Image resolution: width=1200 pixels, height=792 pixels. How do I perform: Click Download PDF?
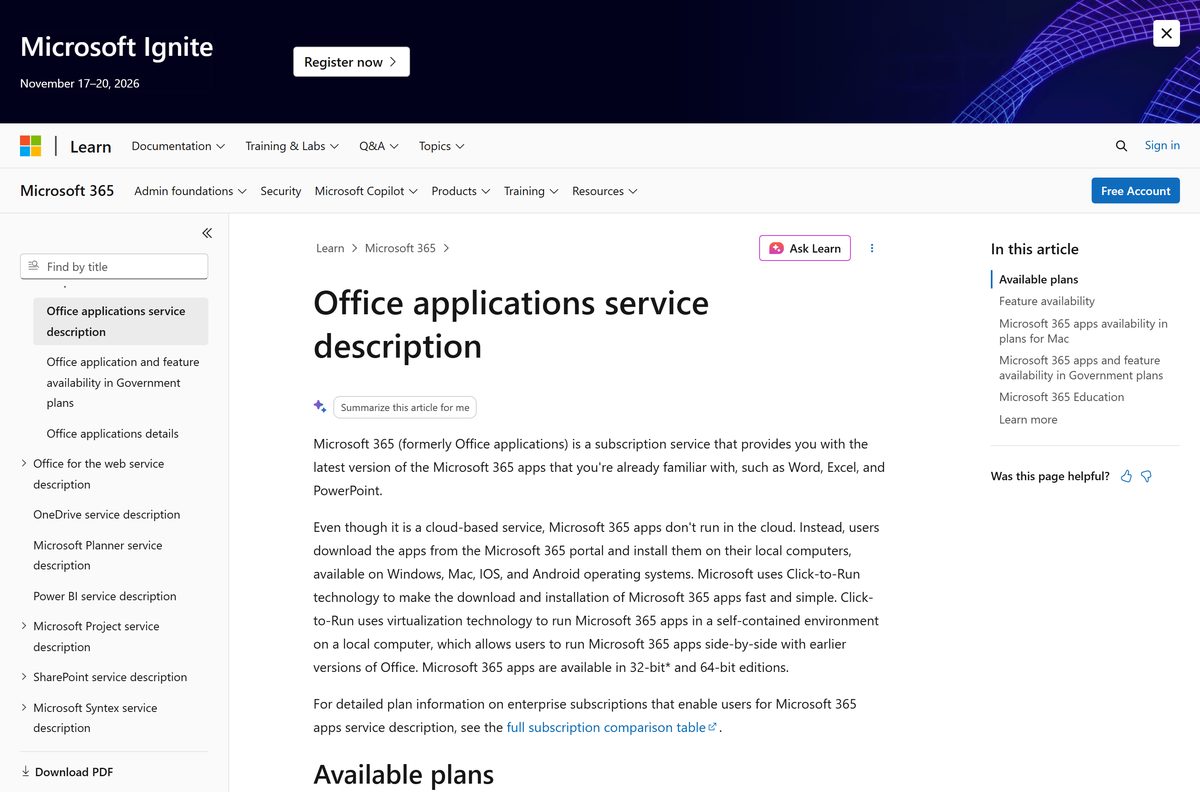click(67, 772)
